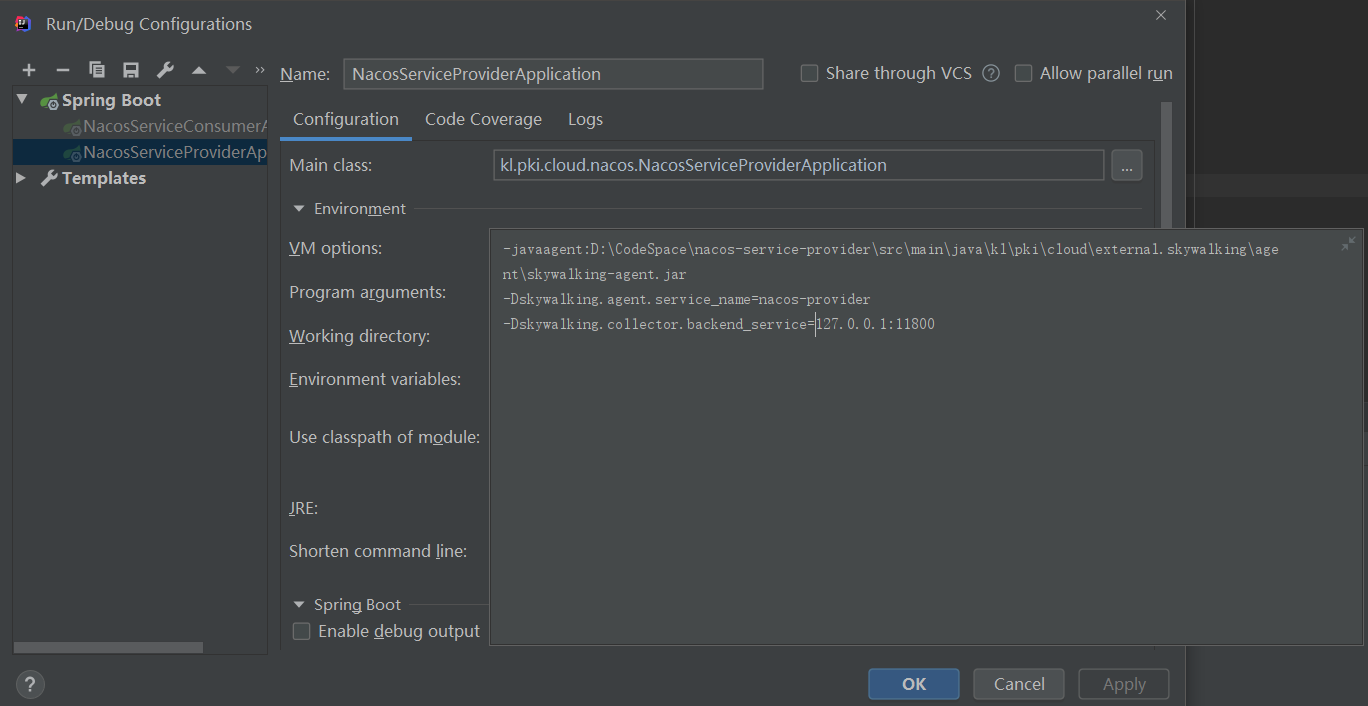The image size is (1368, 706).
Task: Open help with question mark button
Action: [30, 685]
